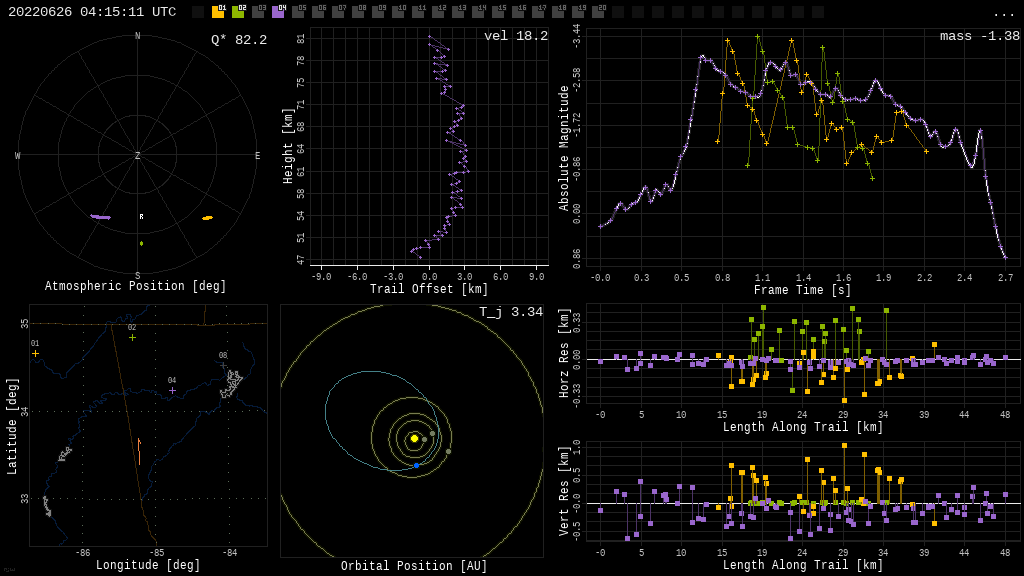Toggle station 04 purple box
The image size is (1024, 576).
click(278, 12)
